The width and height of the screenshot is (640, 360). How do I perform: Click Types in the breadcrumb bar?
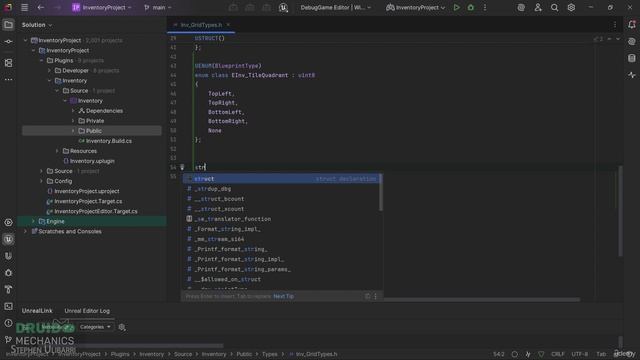coord(269,354)
